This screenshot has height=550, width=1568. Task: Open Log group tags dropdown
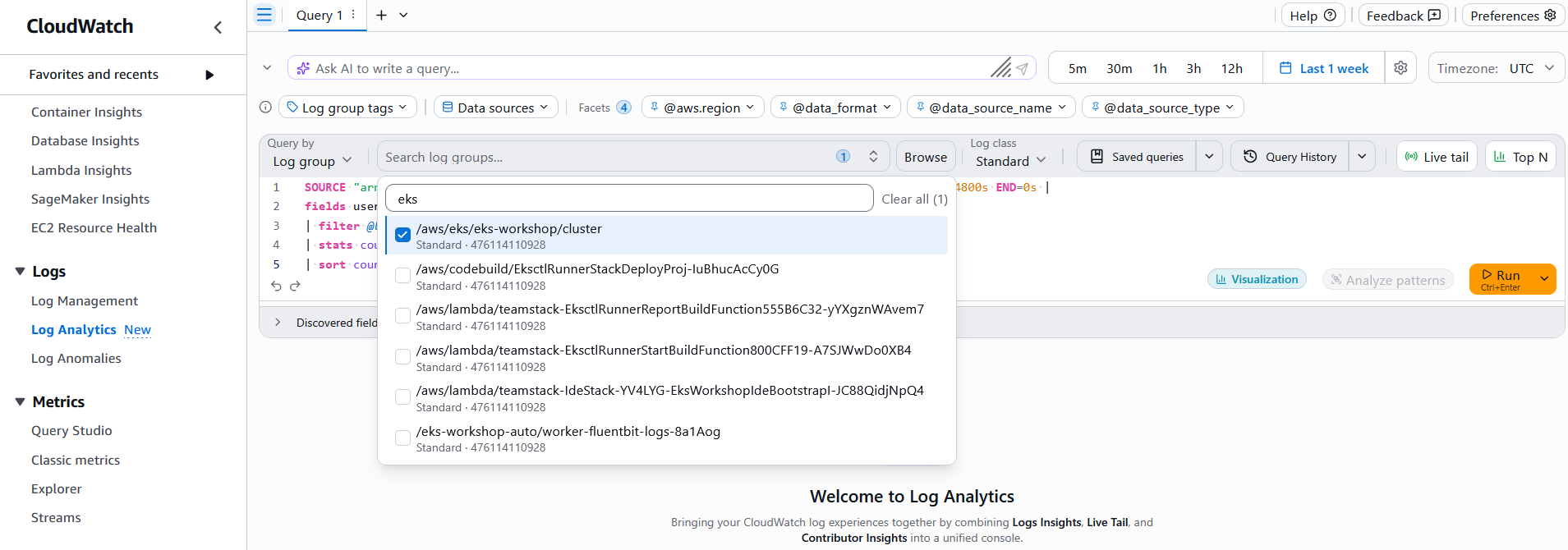pos(347,108)
